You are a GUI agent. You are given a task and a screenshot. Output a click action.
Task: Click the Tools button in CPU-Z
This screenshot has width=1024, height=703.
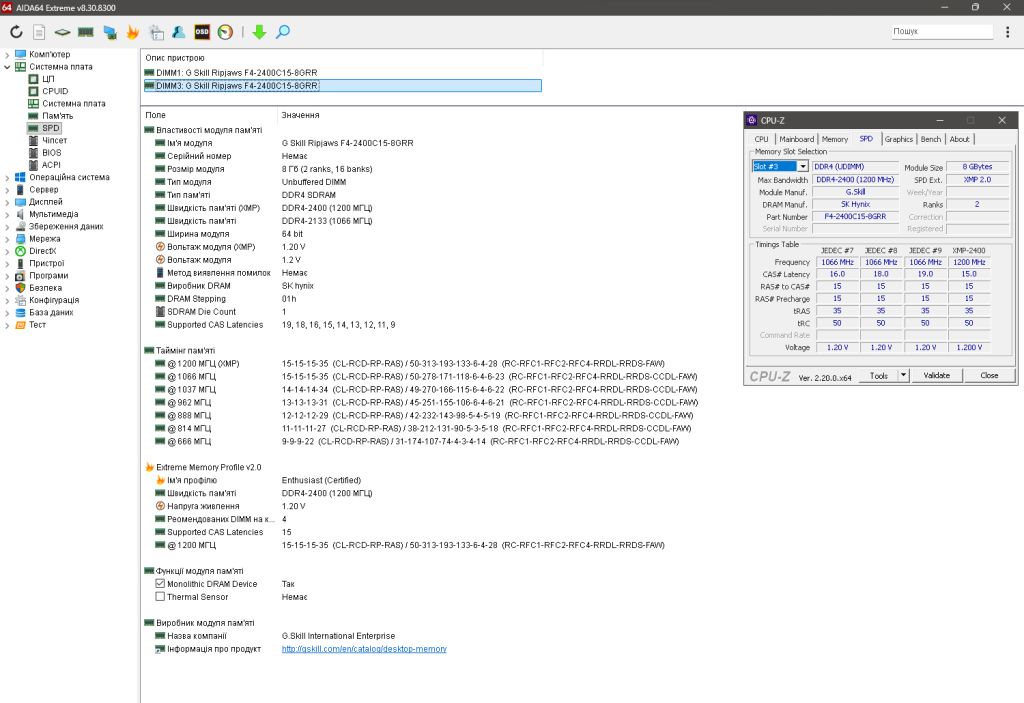(x=879, y=375)
